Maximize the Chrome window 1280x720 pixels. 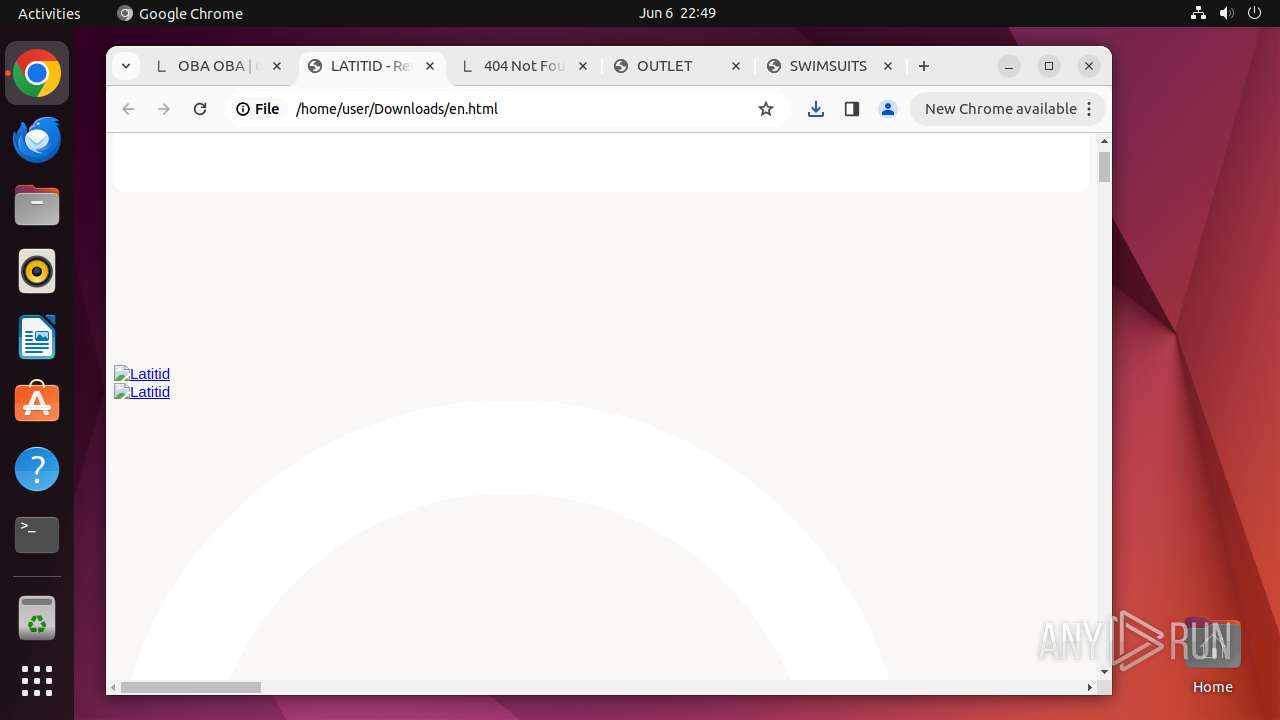pyautogui.click(x=1049, y=66)
